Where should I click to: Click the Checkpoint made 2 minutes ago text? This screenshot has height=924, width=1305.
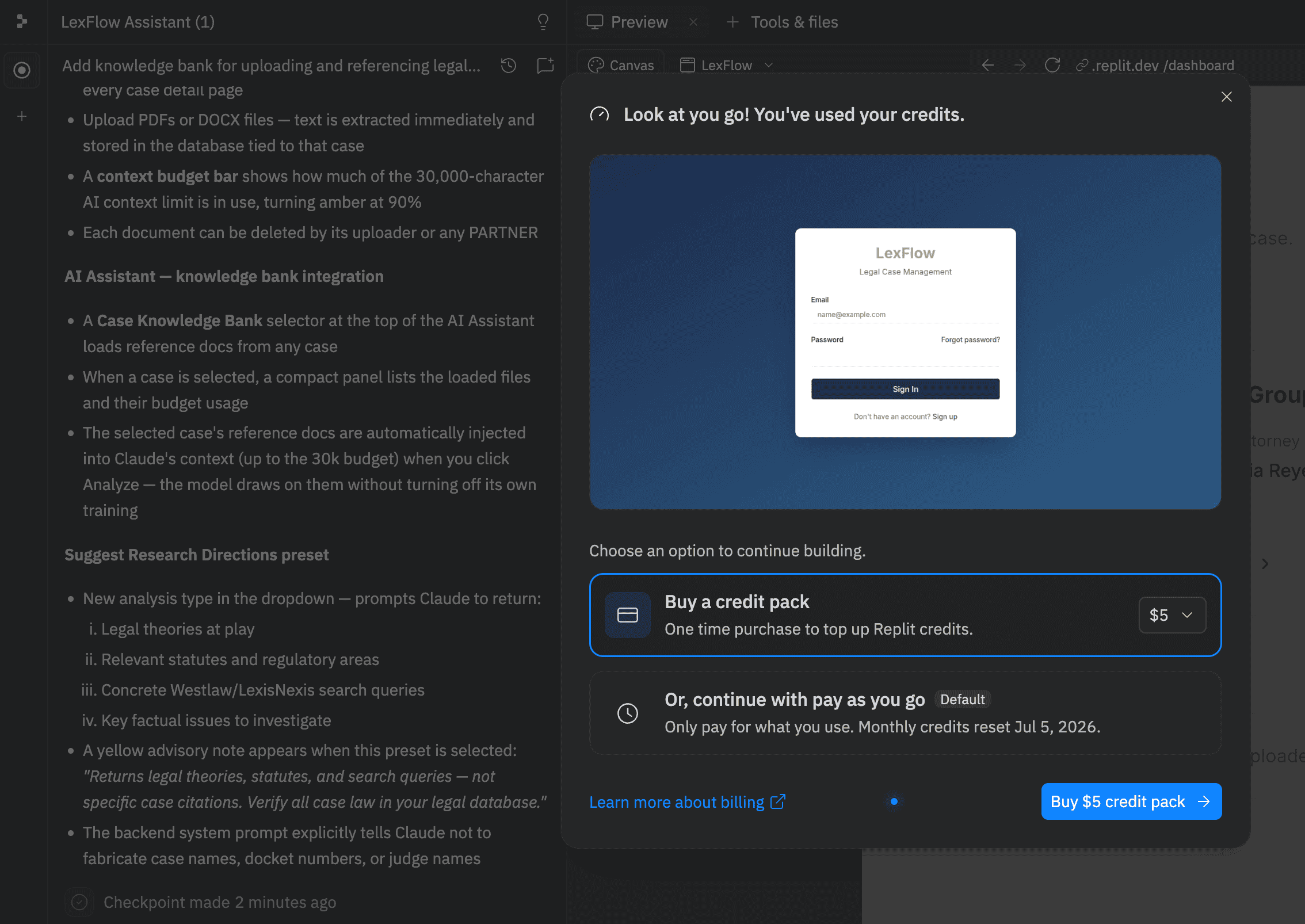pyautogui.click(x=220, y=902)
